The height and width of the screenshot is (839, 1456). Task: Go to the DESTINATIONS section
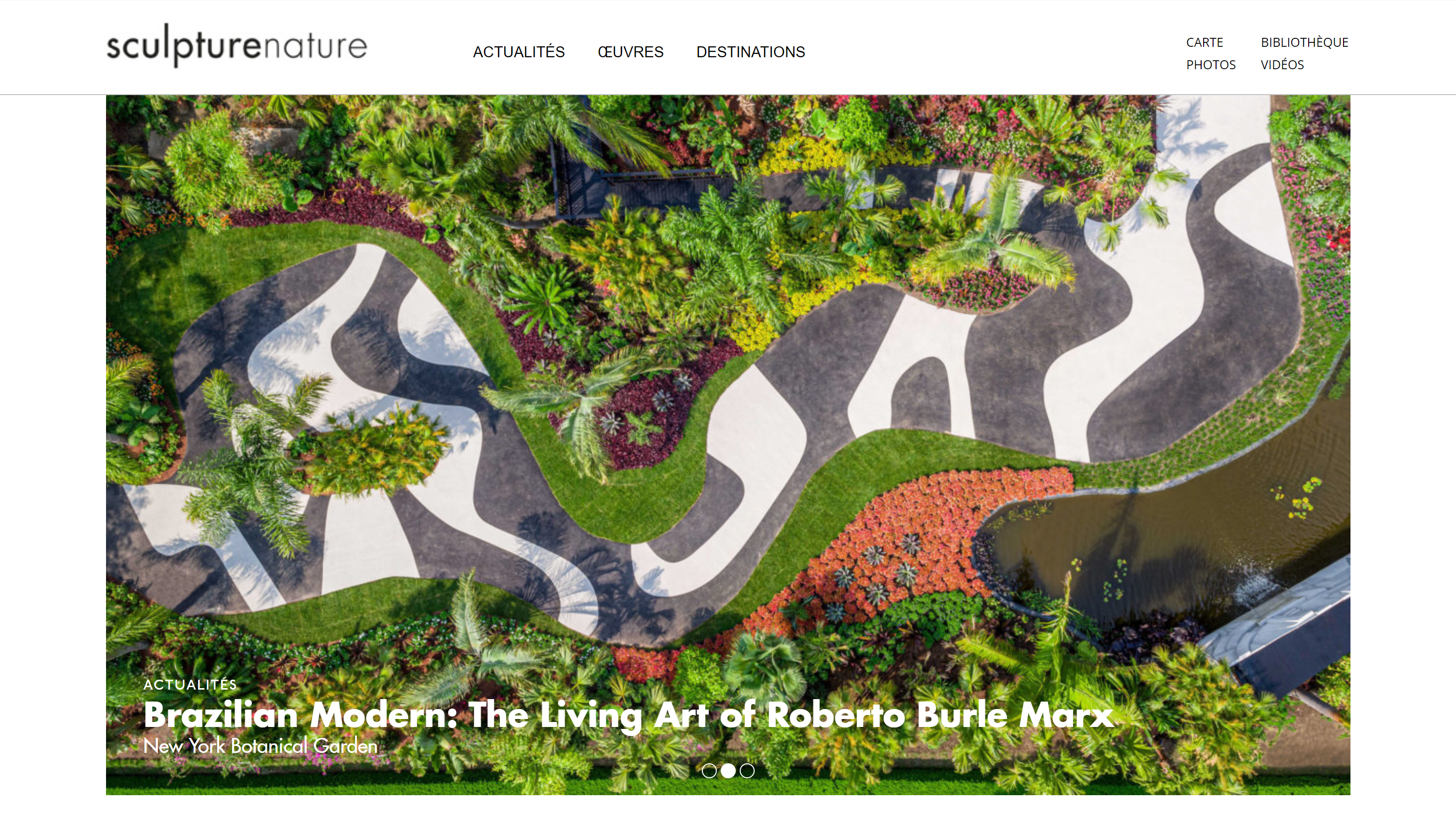tap(751, 52)
